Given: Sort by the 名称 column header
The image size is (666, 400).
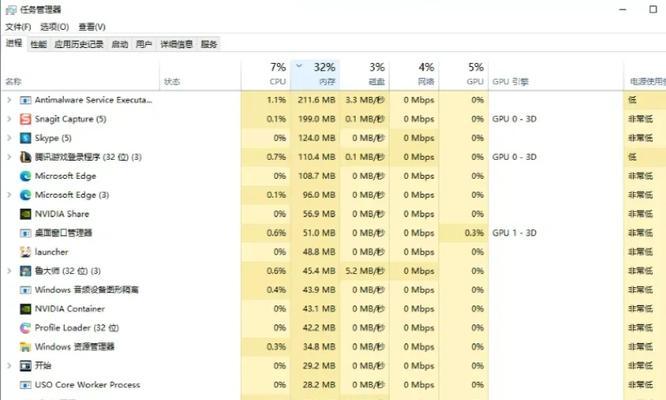Looking at the screenshot, I should [x=80, y=75].
